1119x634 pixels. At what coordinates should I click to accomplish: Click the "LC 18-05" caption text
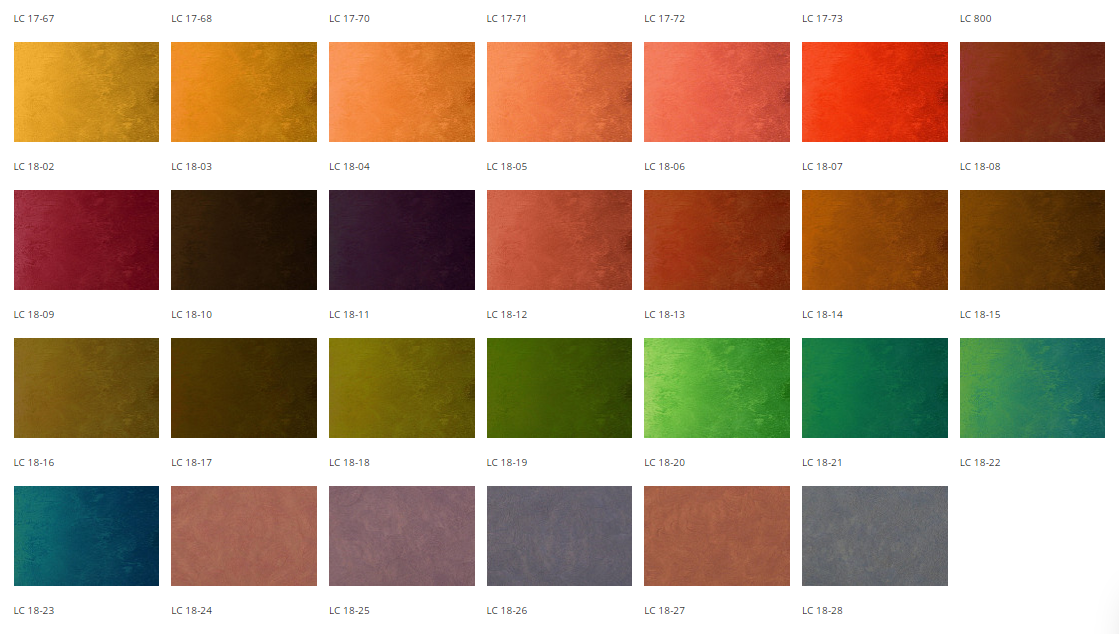(507, 166)
